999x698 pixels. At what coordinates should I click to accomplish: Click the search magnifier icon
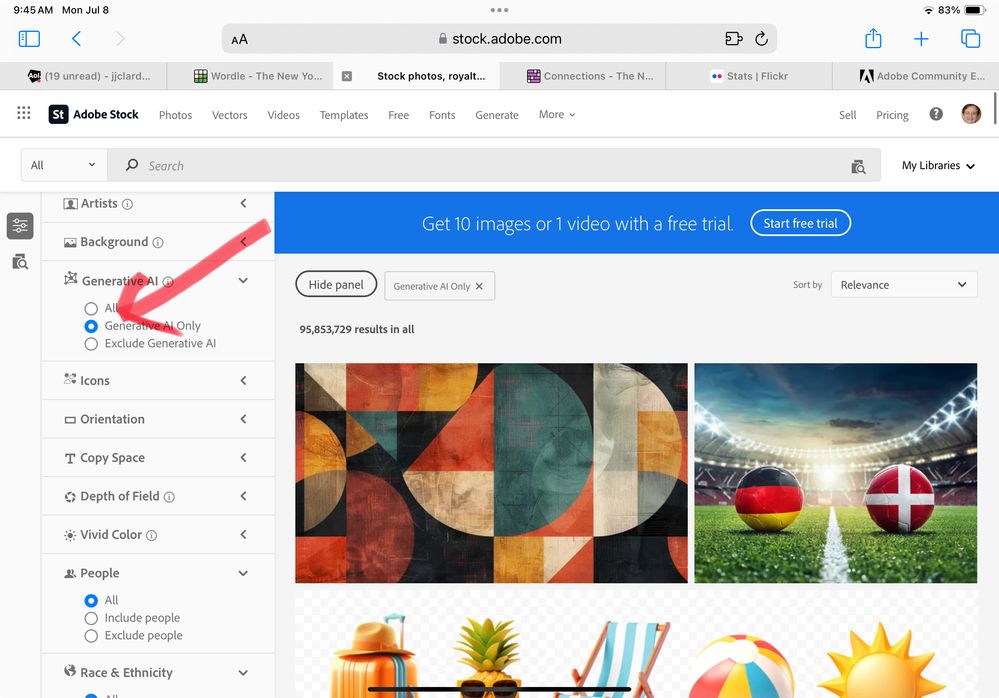coord(132,165)
